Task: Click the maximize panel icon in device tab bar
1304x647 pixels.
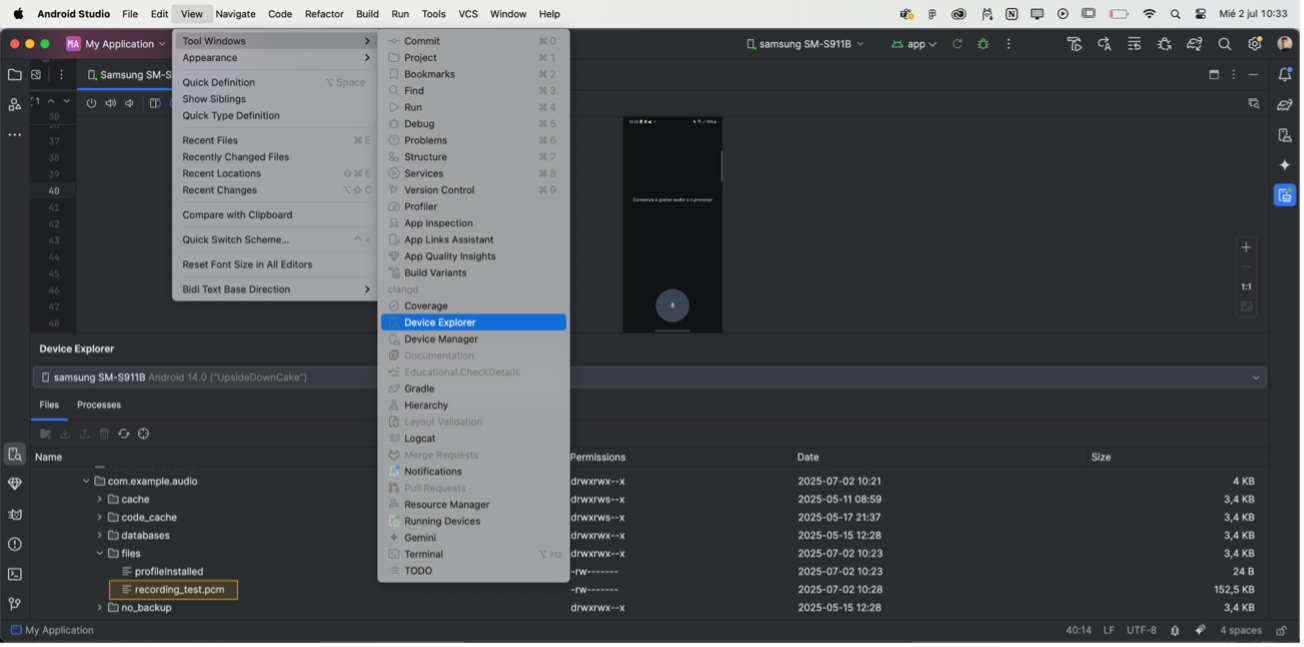Action: [1214, 74]
